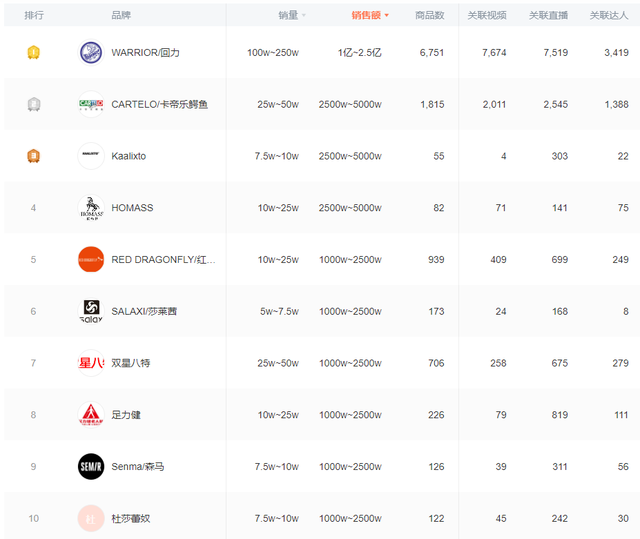
Task: Click WARRIOR sales amount 1亿~2.5亿
Action: [360, 53]
